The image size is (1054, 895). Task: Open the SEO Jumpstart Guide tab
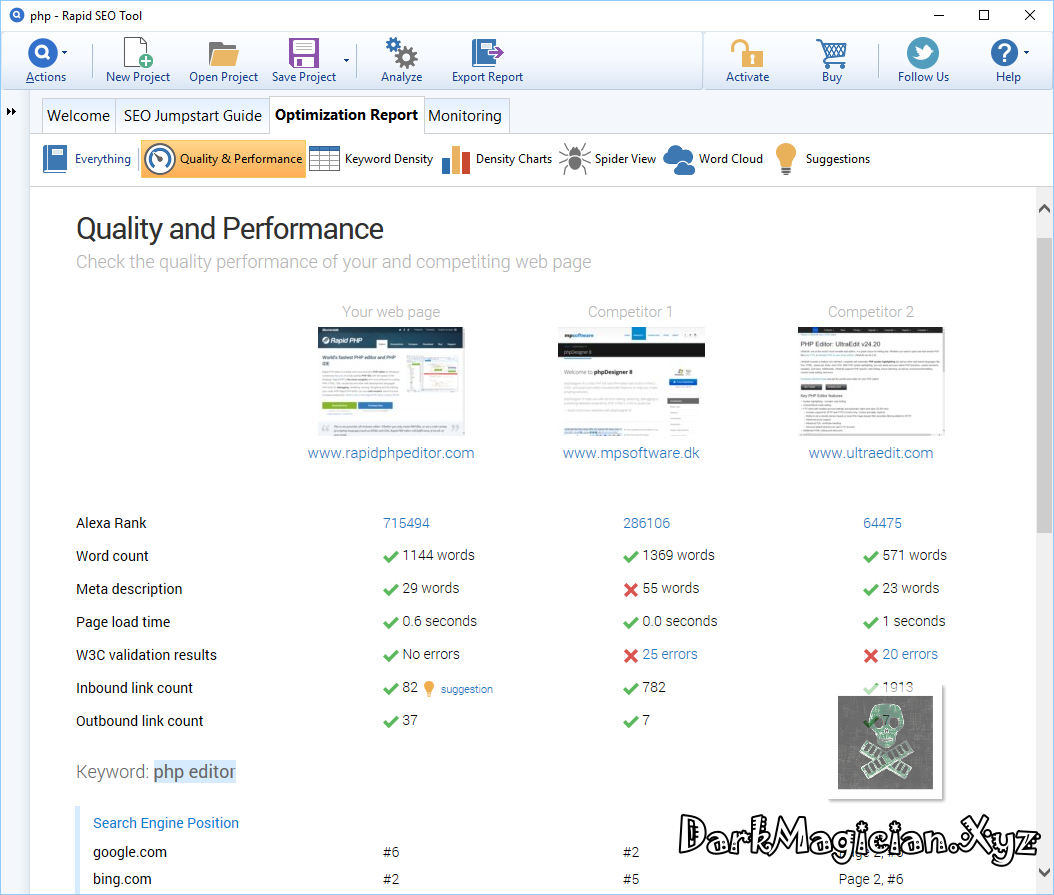(193, 116)
